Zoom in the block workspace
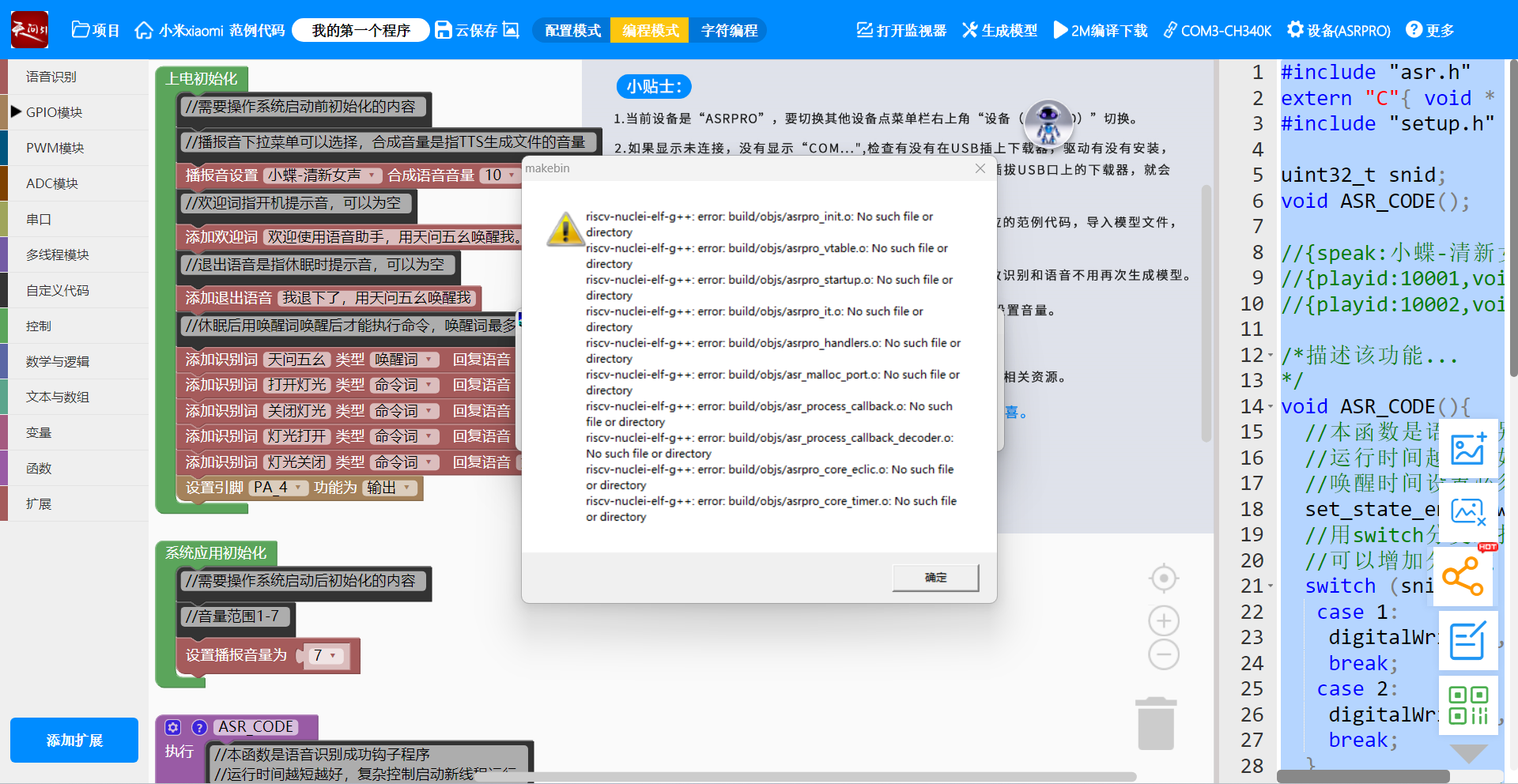Image resolution: width=1518 pixels, height=784 pixels. tap(1164, 621)
